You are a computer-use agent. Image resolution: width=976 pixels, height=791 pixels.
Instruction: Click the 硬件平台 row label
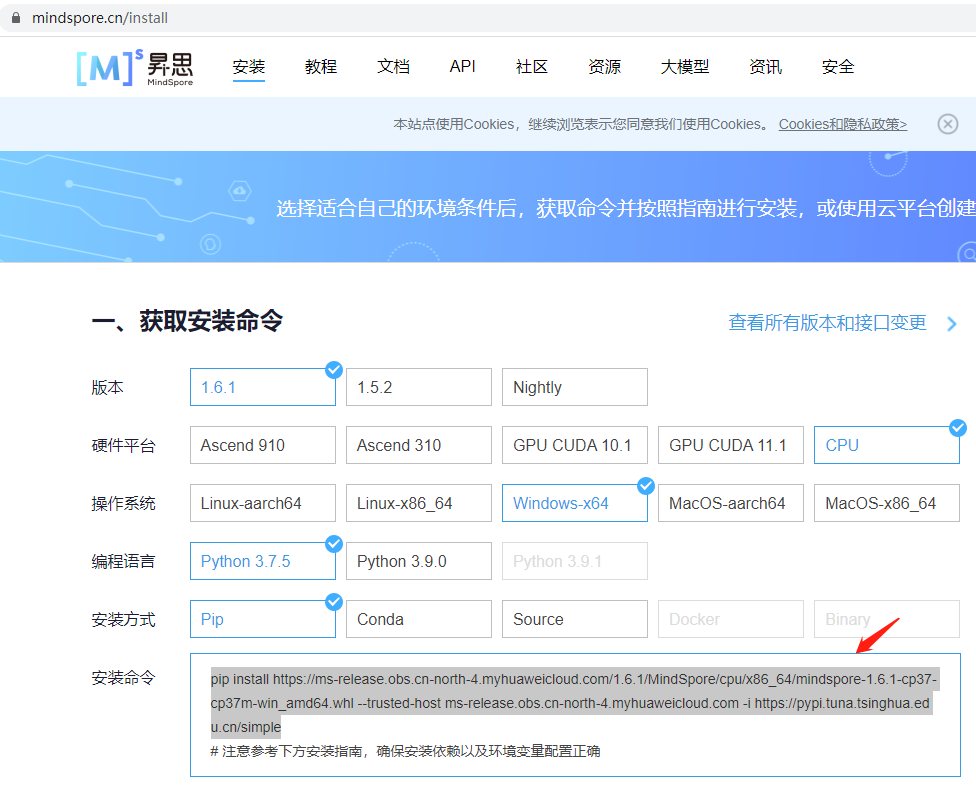123,446
